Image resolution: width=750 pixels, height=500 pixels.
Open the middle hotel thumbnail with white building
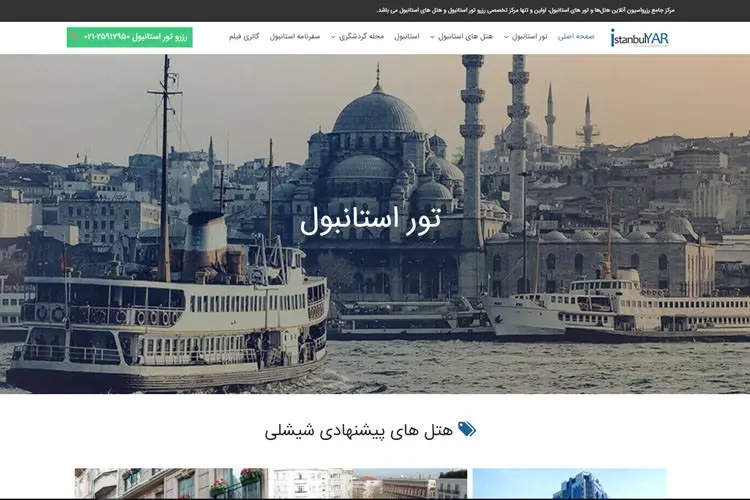pyautogui.click(x=370, y=483)
